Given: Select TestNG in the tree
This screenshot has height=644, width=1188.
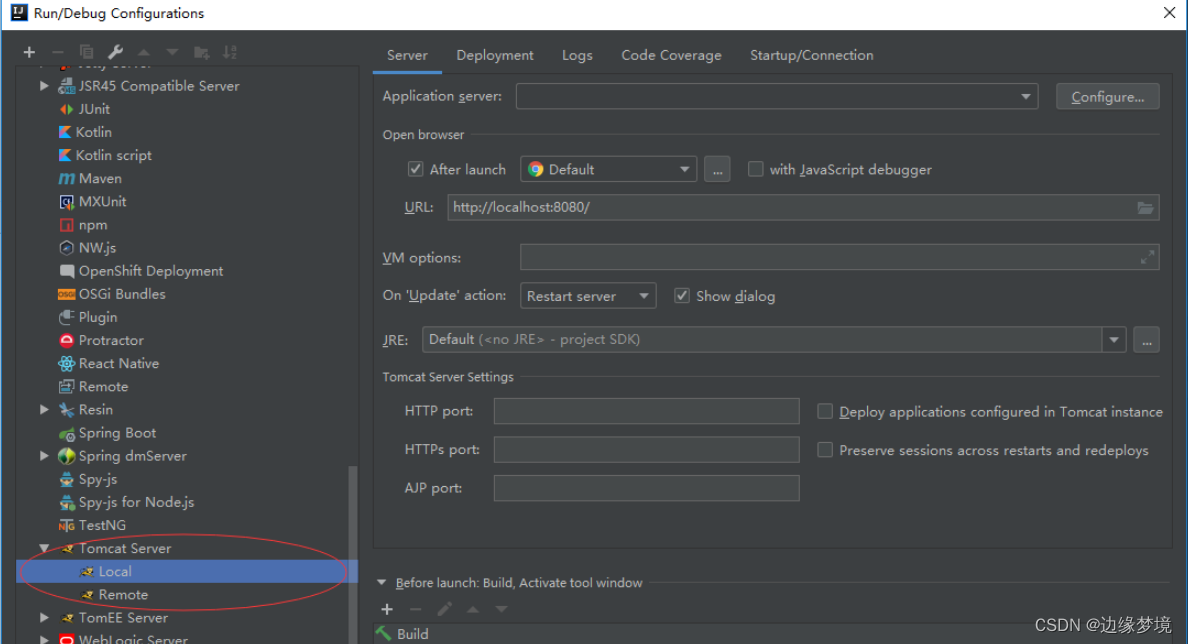Looking at the screenshot, I should click(102, 525).
